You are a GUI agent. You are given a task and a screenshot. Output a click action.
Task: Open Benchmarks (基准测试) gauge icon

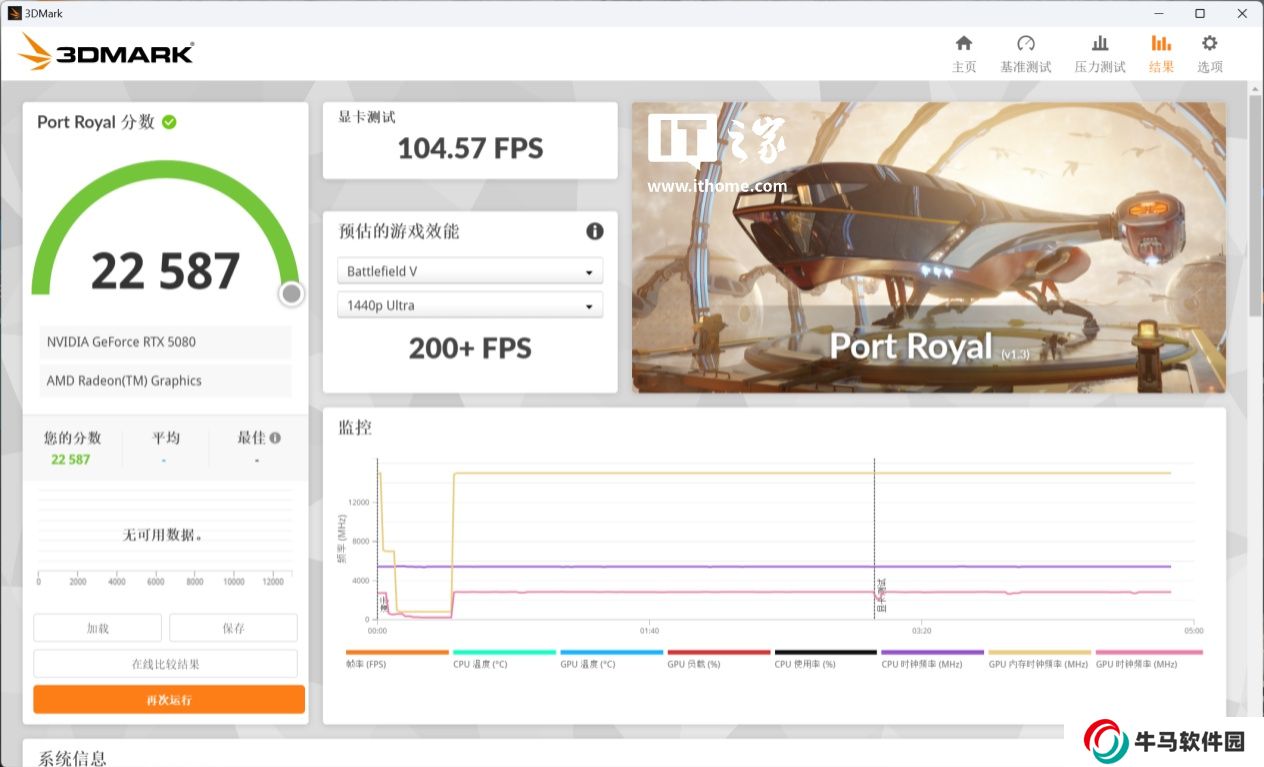pyautogui.click(x=1025, y=44)
